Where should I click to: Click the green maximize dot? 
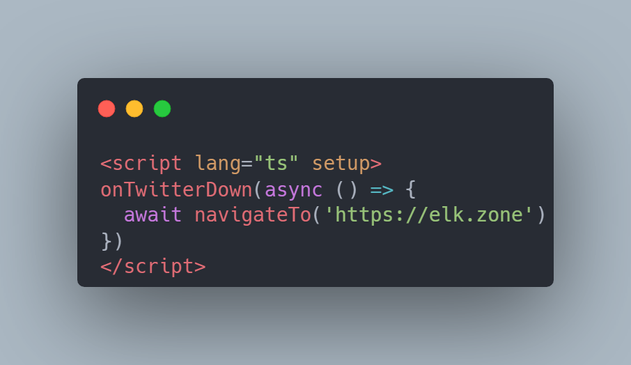pyautogui.click(x=162, y=109)
